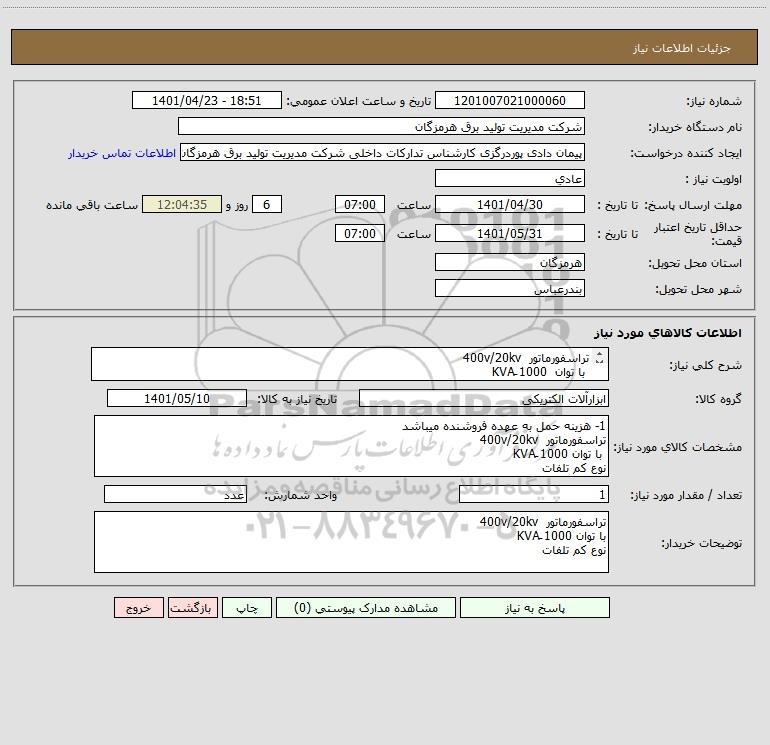This screenshot has height=745, width=770.
Task: Click 'واحد شمارش:' label
Action: coord(301,496)
